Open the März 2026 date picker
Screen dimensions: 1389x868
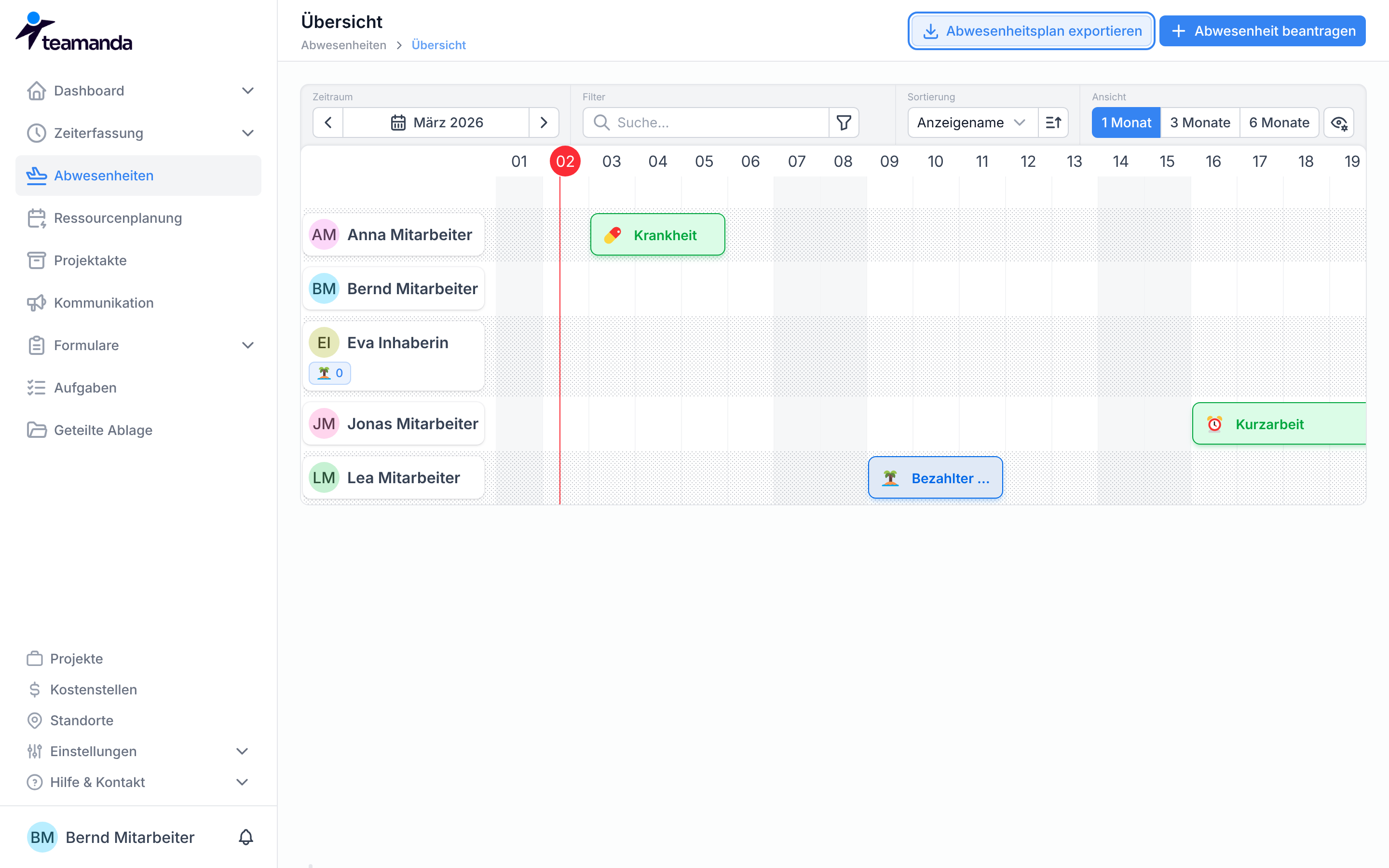point(436,123)
